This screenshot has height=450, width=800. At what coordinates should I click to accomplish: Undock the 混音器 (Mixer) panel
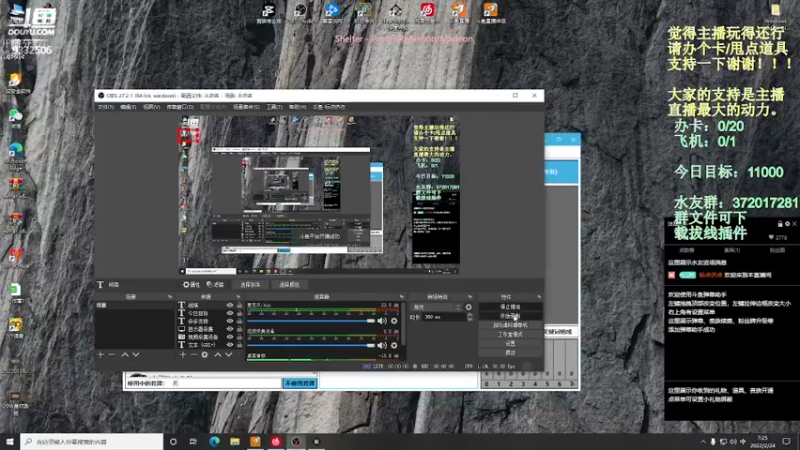(402, 296)
